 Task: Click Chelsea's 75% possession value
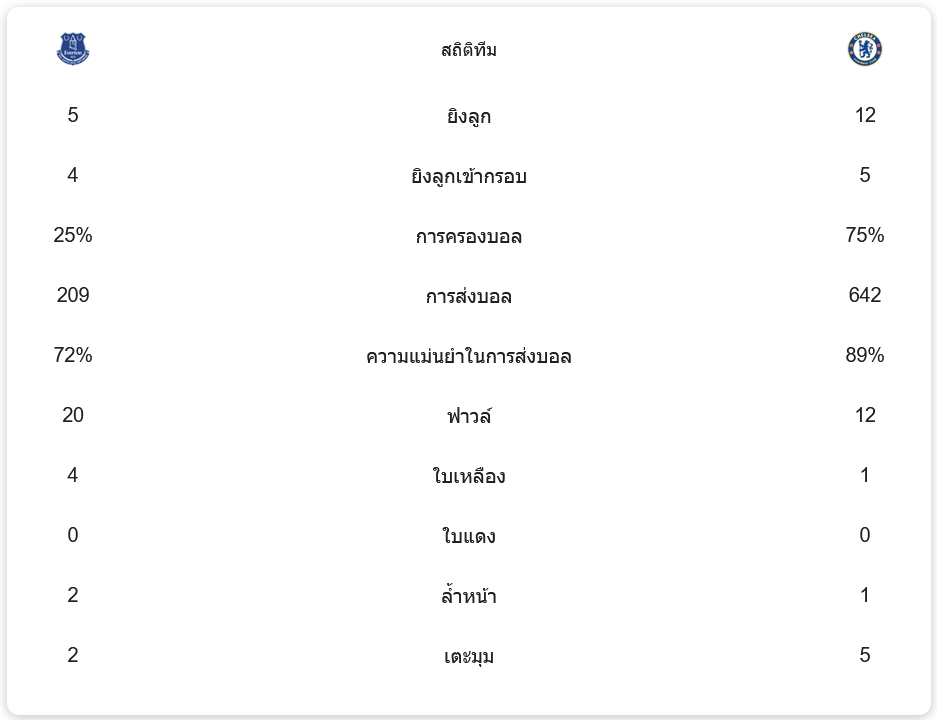865,235
